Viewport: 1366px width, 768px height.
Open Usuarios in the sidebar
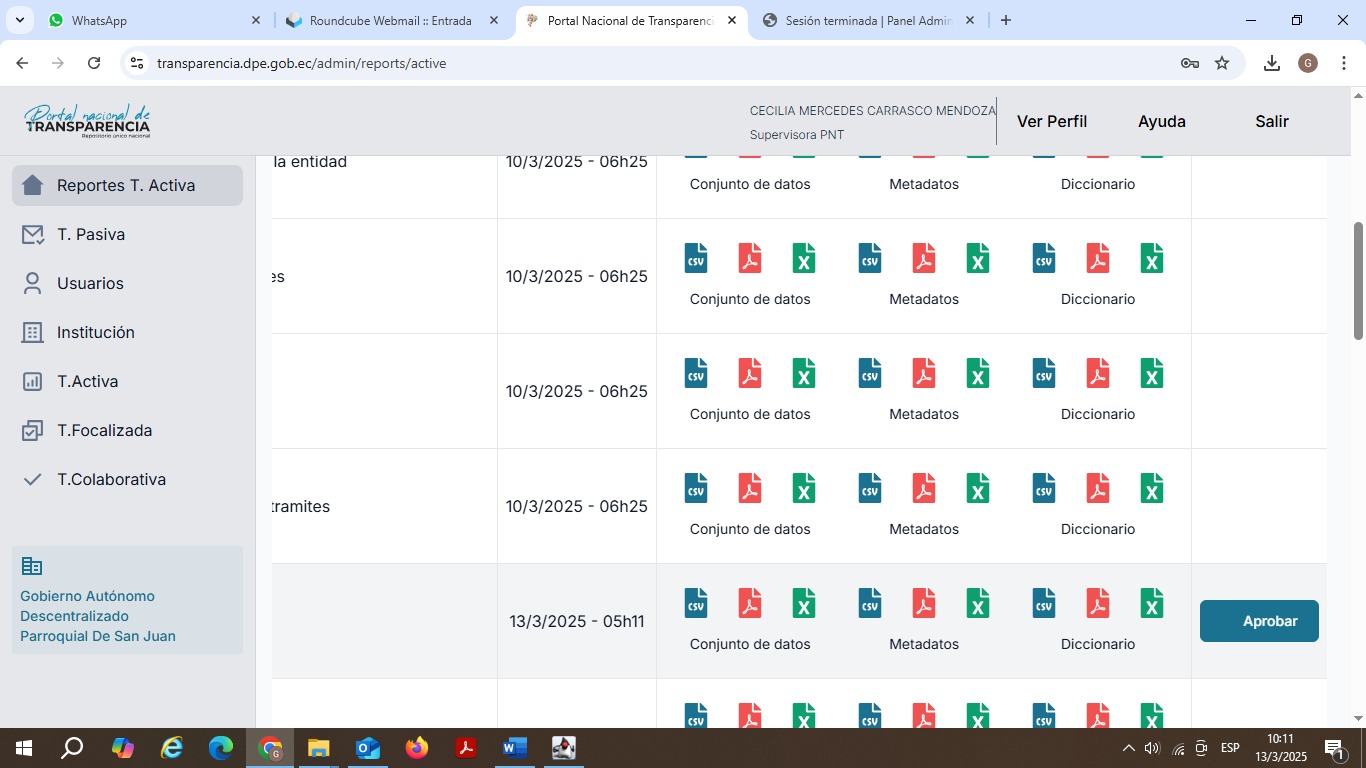coord(90,283)
